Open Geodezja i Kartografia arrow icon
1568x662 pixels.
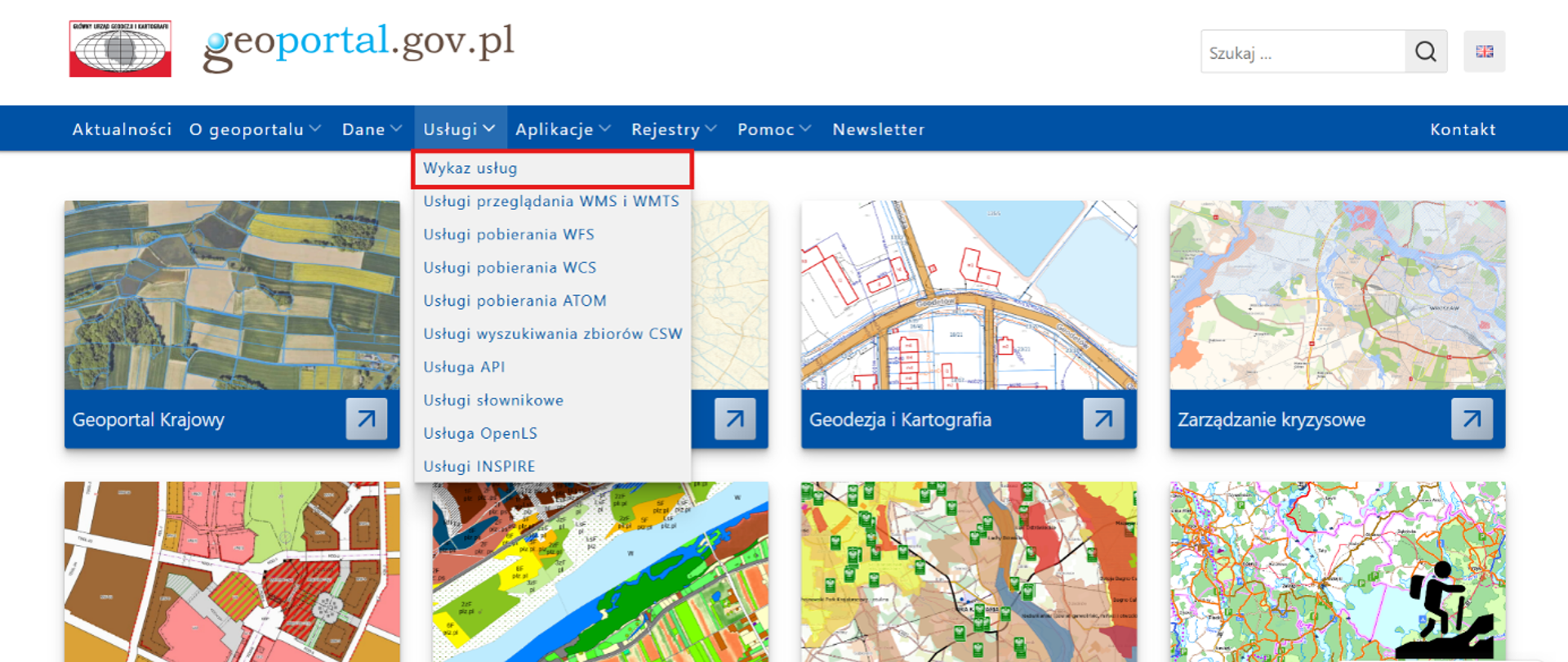coord(1103,418)
